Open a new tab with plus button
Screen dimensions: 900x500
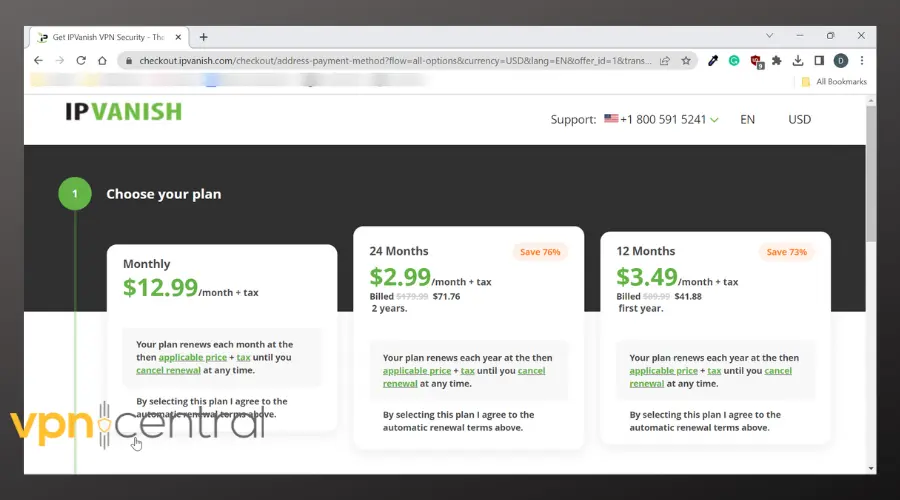(x=203, y=37)
